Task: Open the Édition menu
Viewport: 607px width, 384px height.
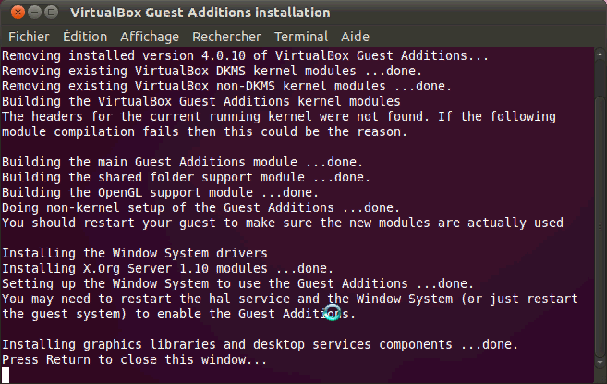Action: point(85,36)
